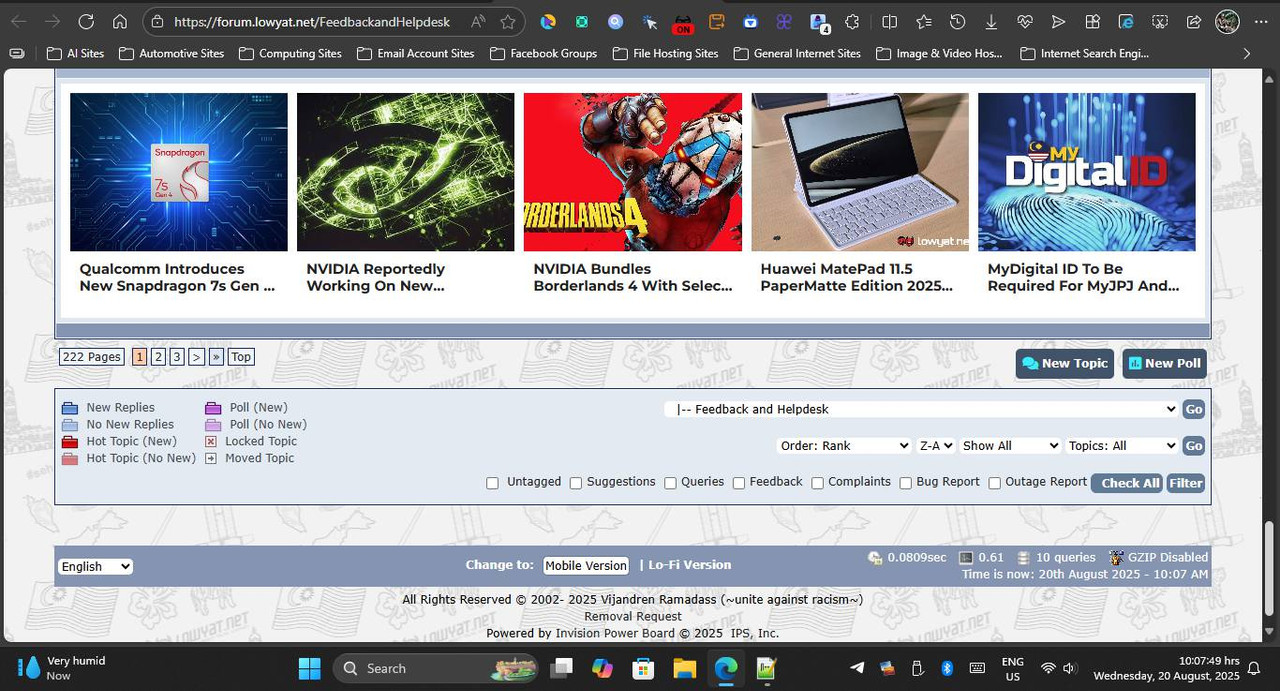Tick the Complaints checkbox
The width and height of the screenshot is (1280, 691).
(817, 483)
